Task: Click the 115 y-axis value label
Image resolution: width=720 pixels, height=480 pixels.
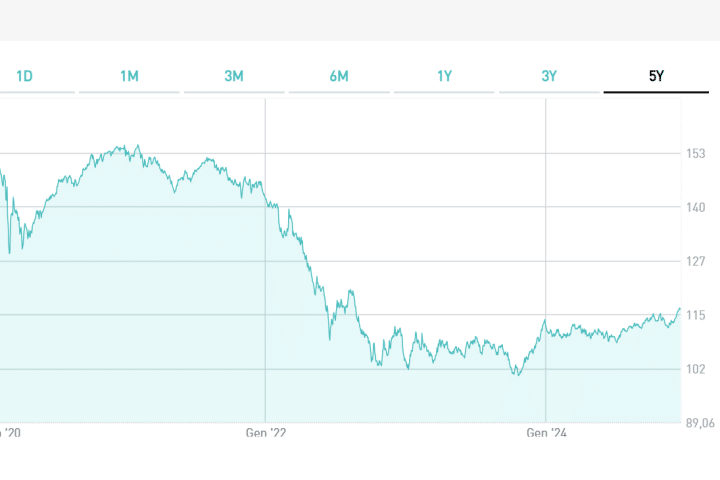Action: tap(696, 316)
